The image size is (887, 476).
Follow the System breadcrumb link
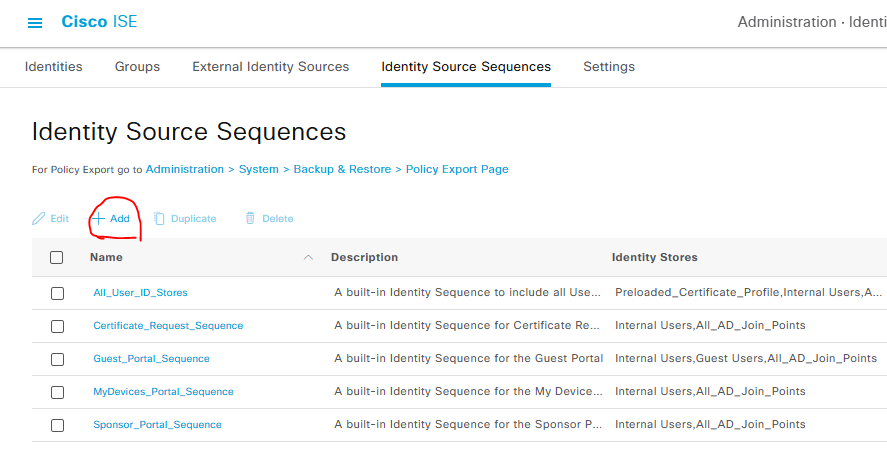[x=259, y=169]
